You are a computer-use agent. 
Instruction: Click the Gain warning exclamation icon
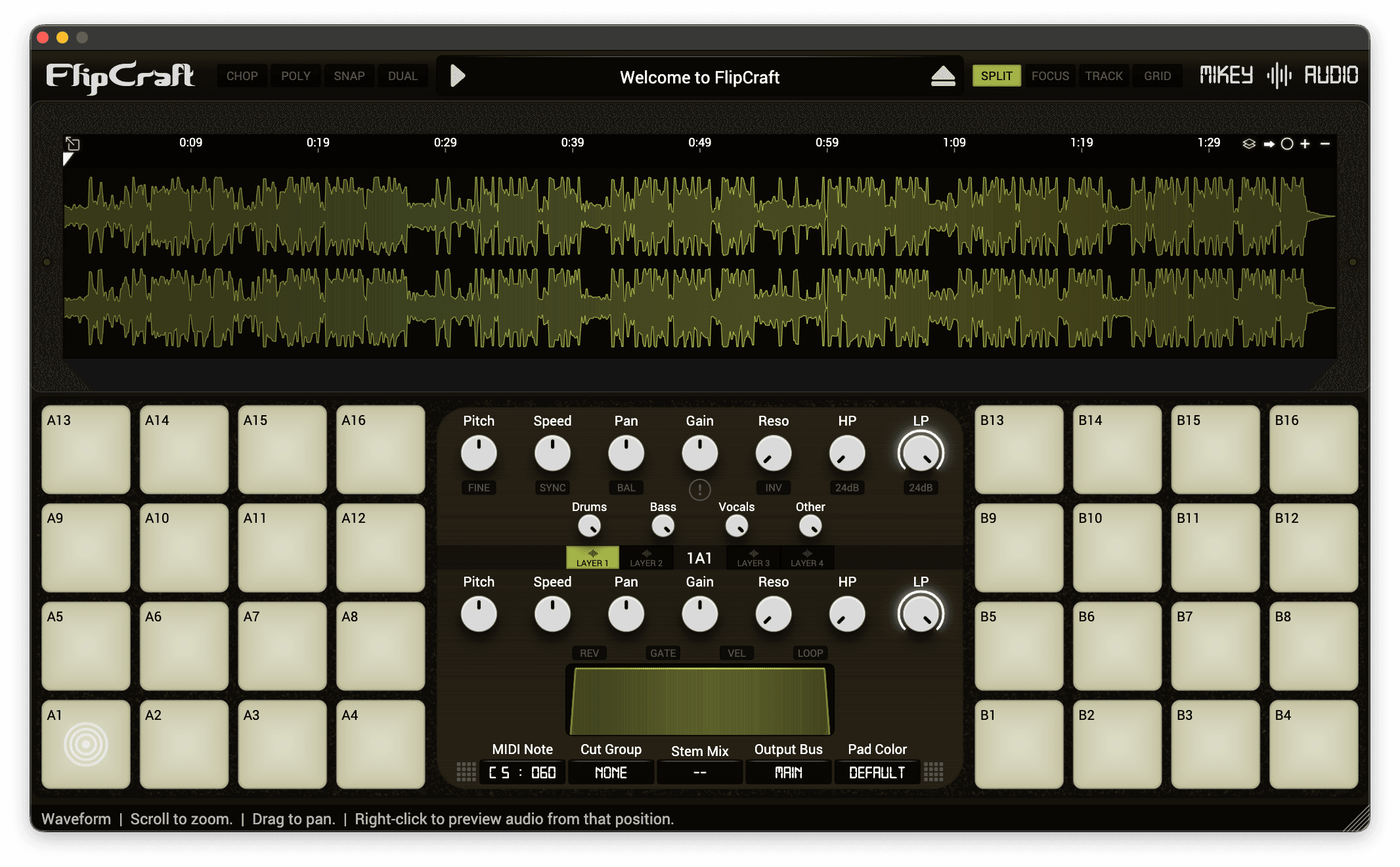click(x=699, y=489)
